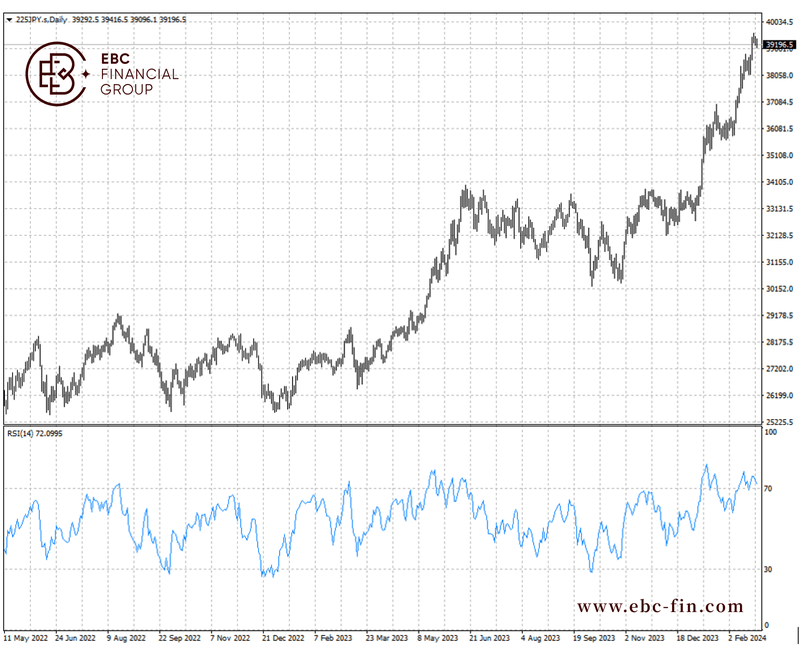This screenshot has height=655, width=800.
Task: Click the 30152.0 price axis label
Action: tap(778, 289)
